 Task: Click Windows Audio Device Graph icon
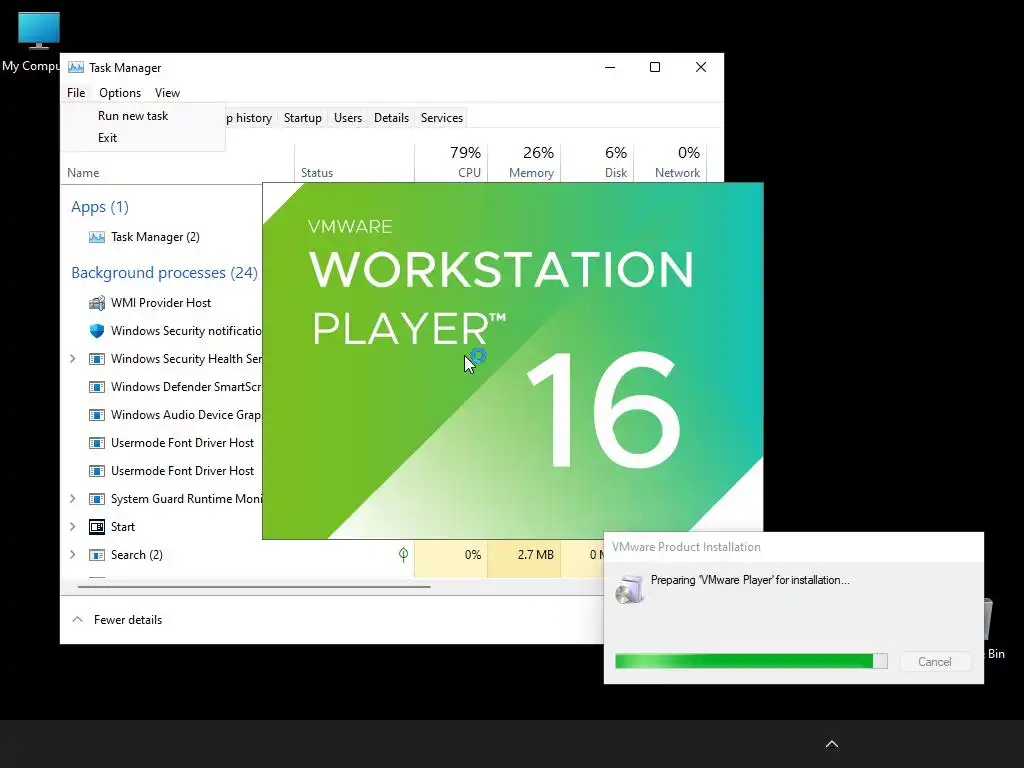point(97,415)
